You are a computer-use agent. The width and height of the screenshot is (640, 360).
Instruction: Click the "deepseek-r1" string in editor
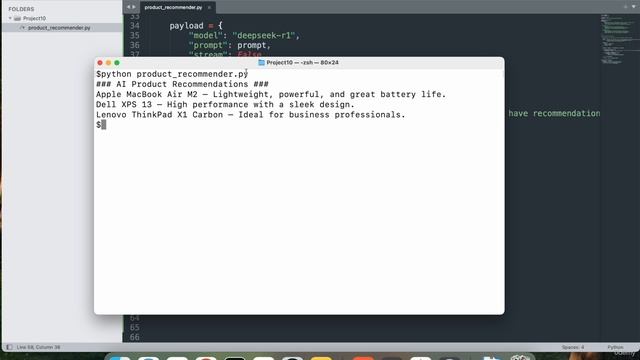264,36
